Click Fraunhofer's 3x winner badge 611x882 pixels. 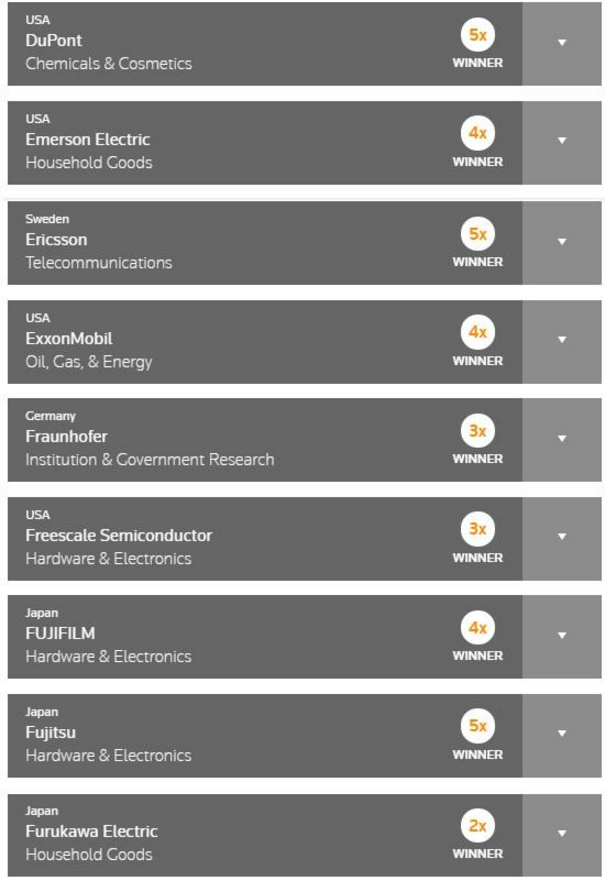[478, 431]
